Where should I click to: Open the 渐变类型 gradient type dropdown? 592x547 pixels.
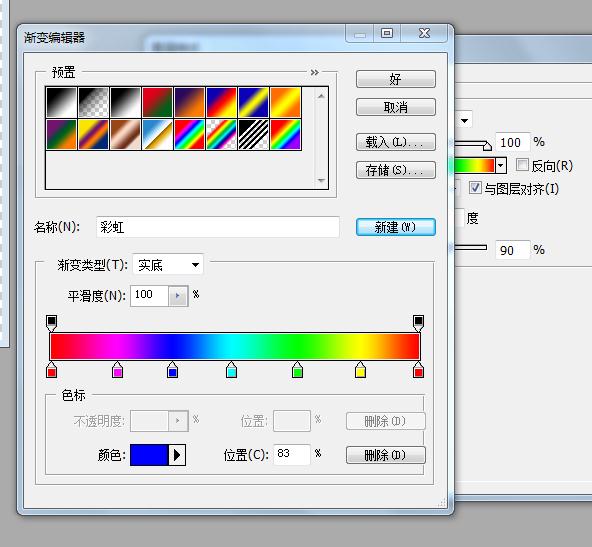click(168, 265)
